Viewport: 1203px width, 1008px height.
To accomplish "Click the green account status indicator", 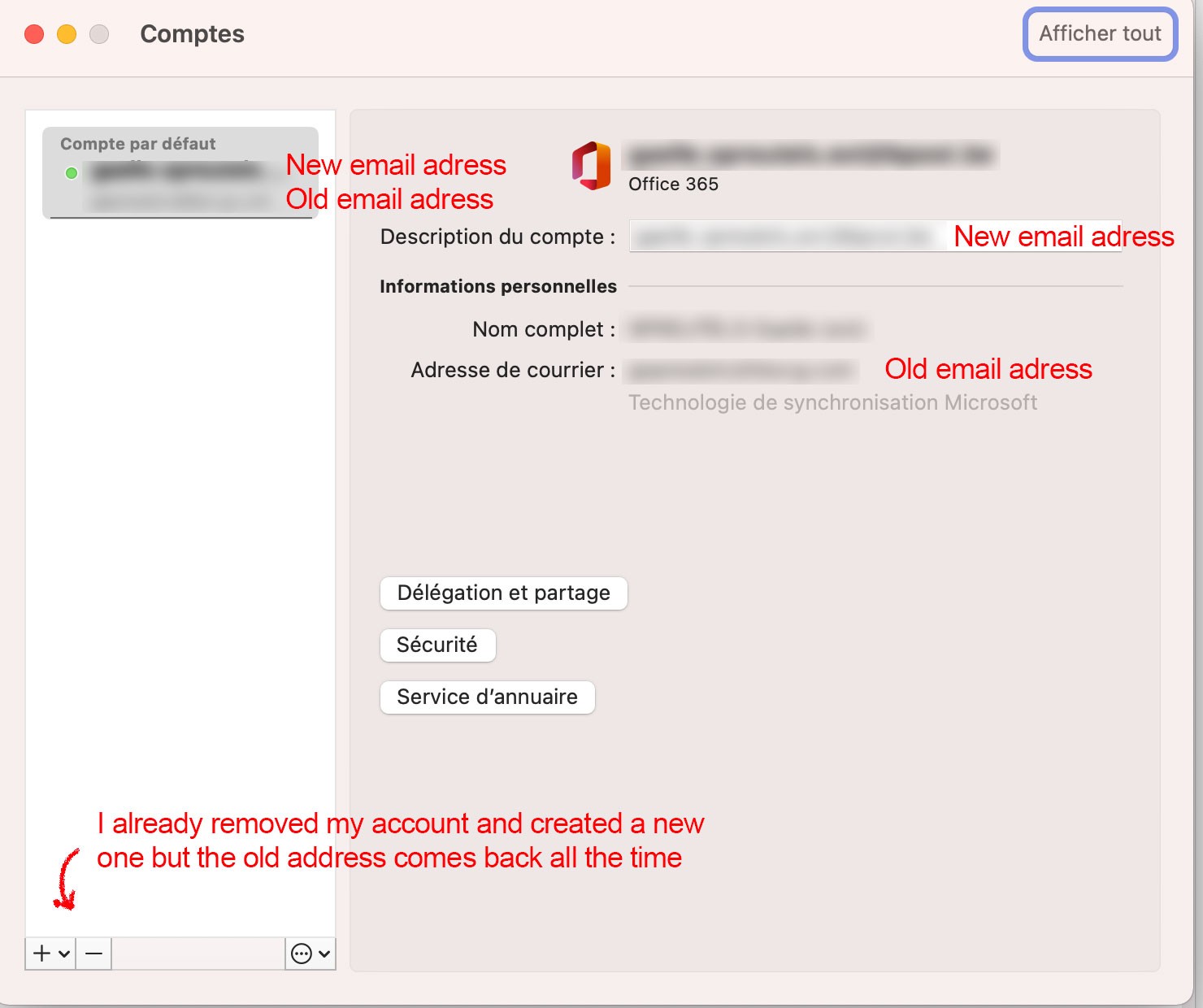I will pos(72,173).
